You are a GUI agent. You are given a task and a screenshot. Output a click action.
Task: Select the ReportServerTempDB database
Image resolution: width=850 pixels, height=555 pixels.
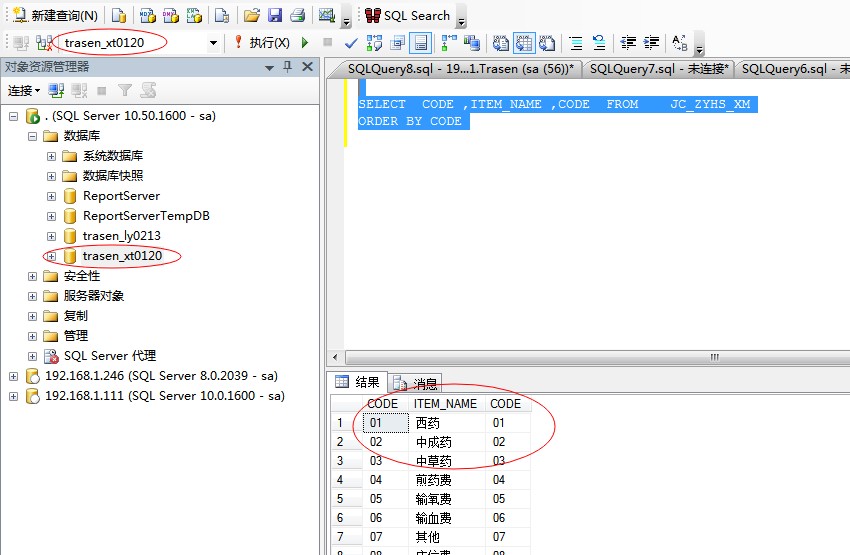point(146,216)
